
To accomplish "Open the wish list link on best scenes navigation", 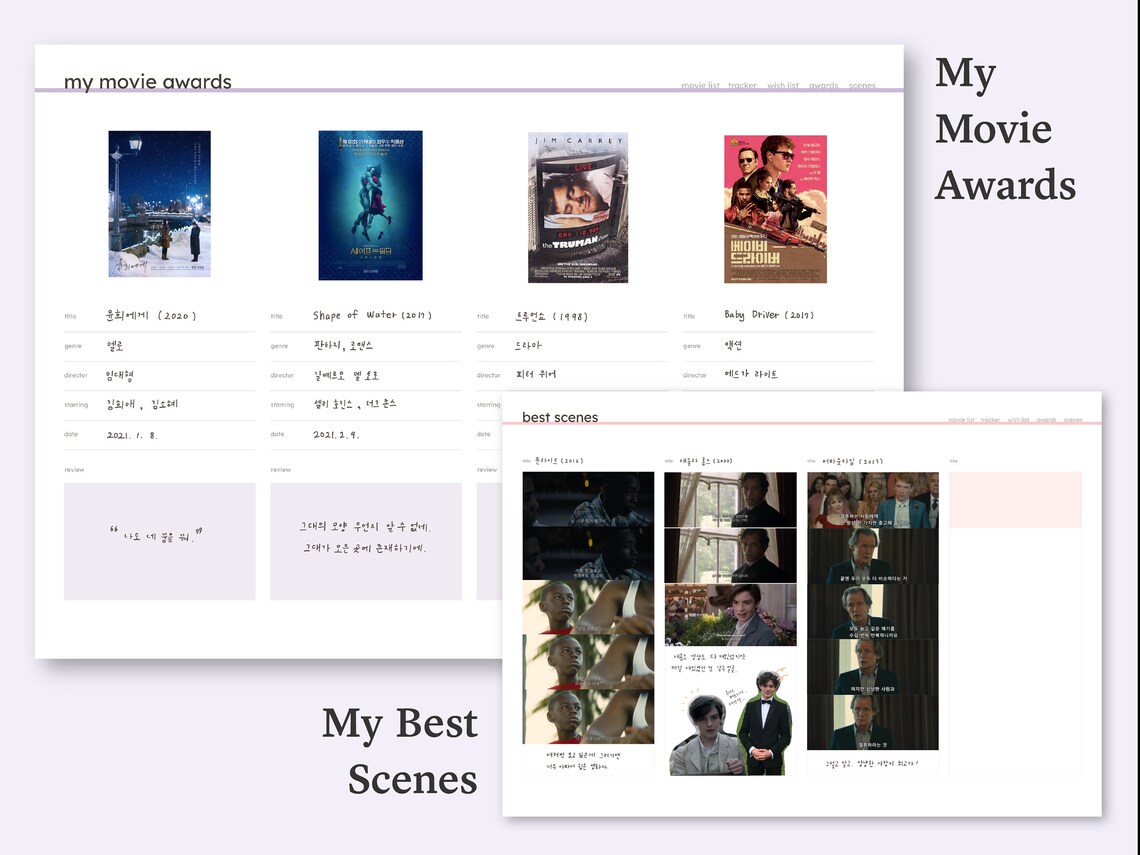I will coord(1018,421).
